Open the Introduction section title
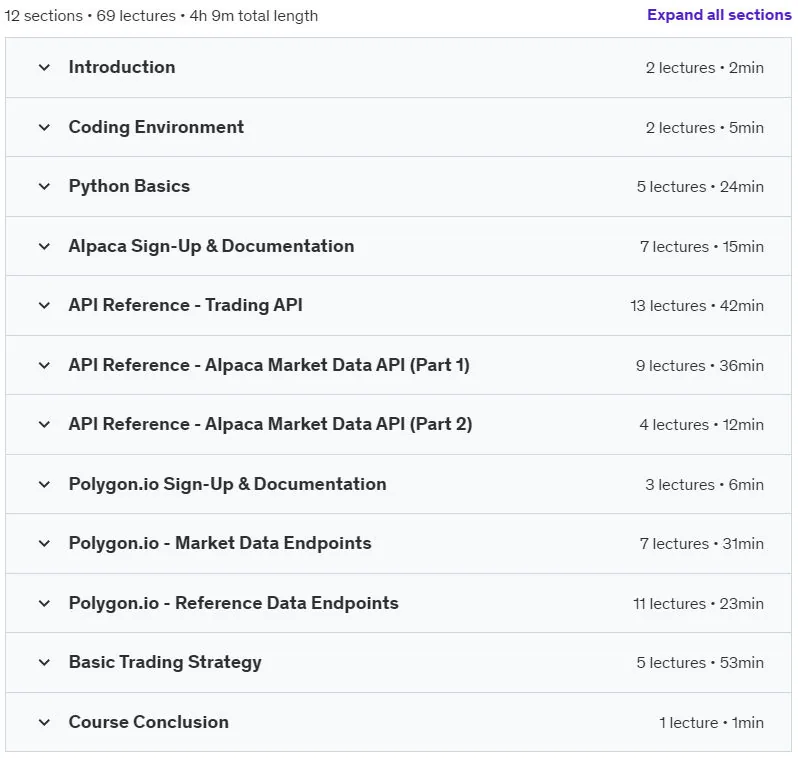 click(x=122, y=67)
